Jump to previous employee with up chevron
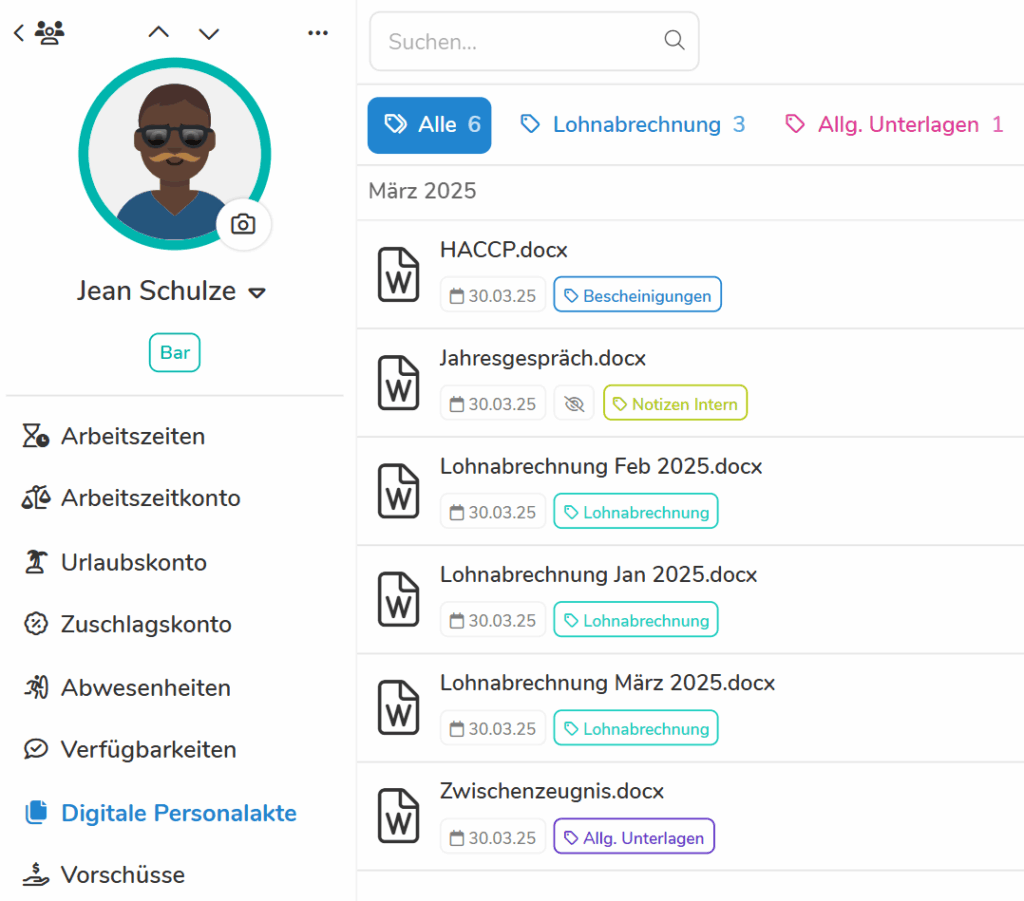 (159, 32)
